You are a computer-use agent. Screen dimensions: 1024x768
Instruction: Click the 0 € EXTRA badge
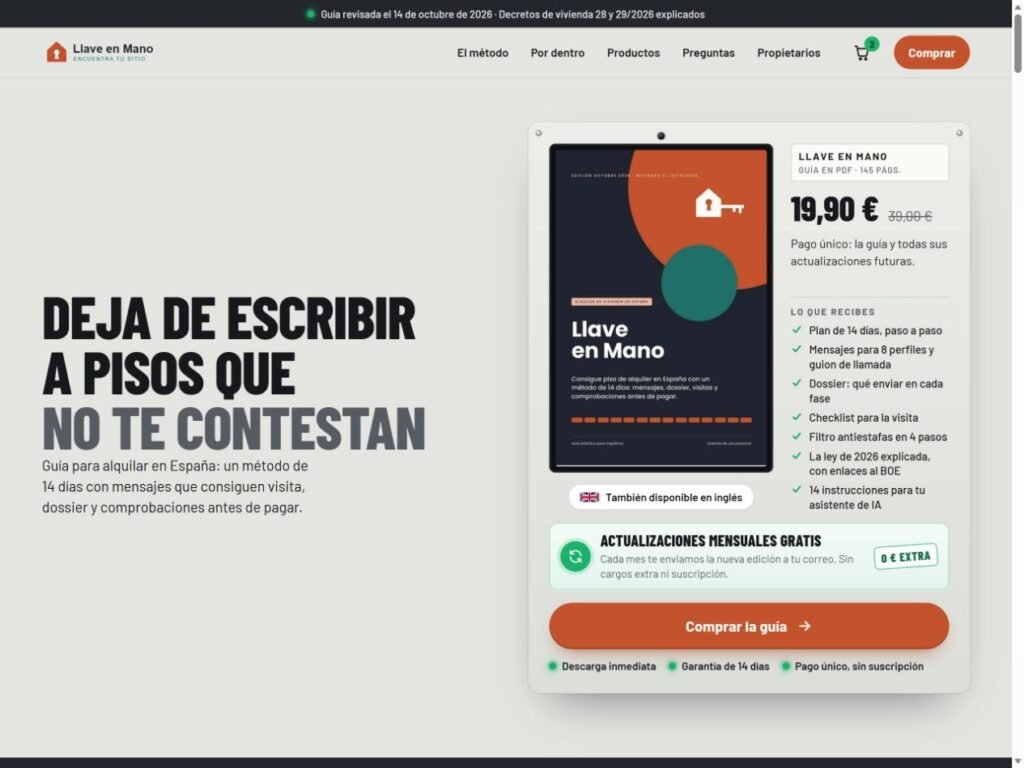[x=906, y=556]
